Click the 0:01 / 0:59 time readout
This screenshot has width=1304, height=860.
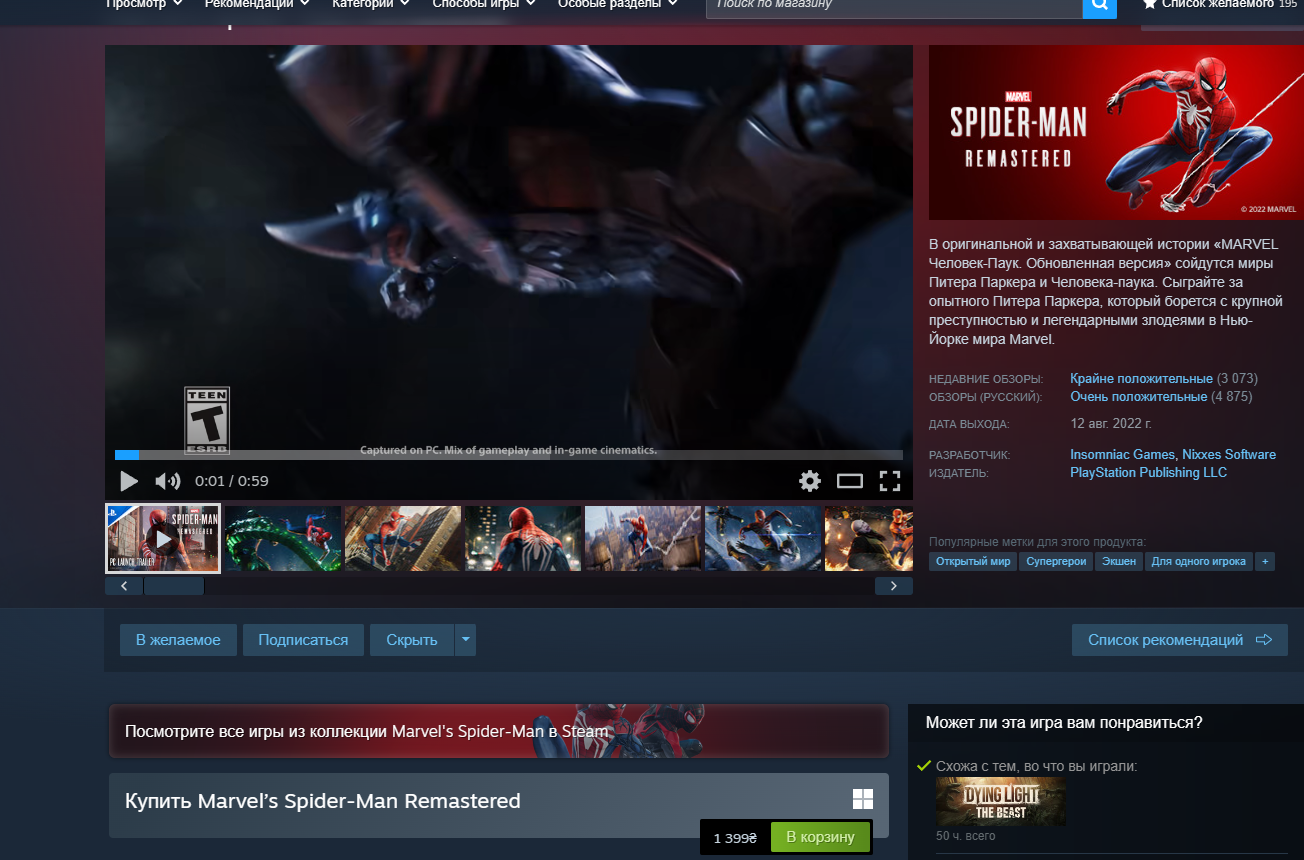[x=232, y=481]
